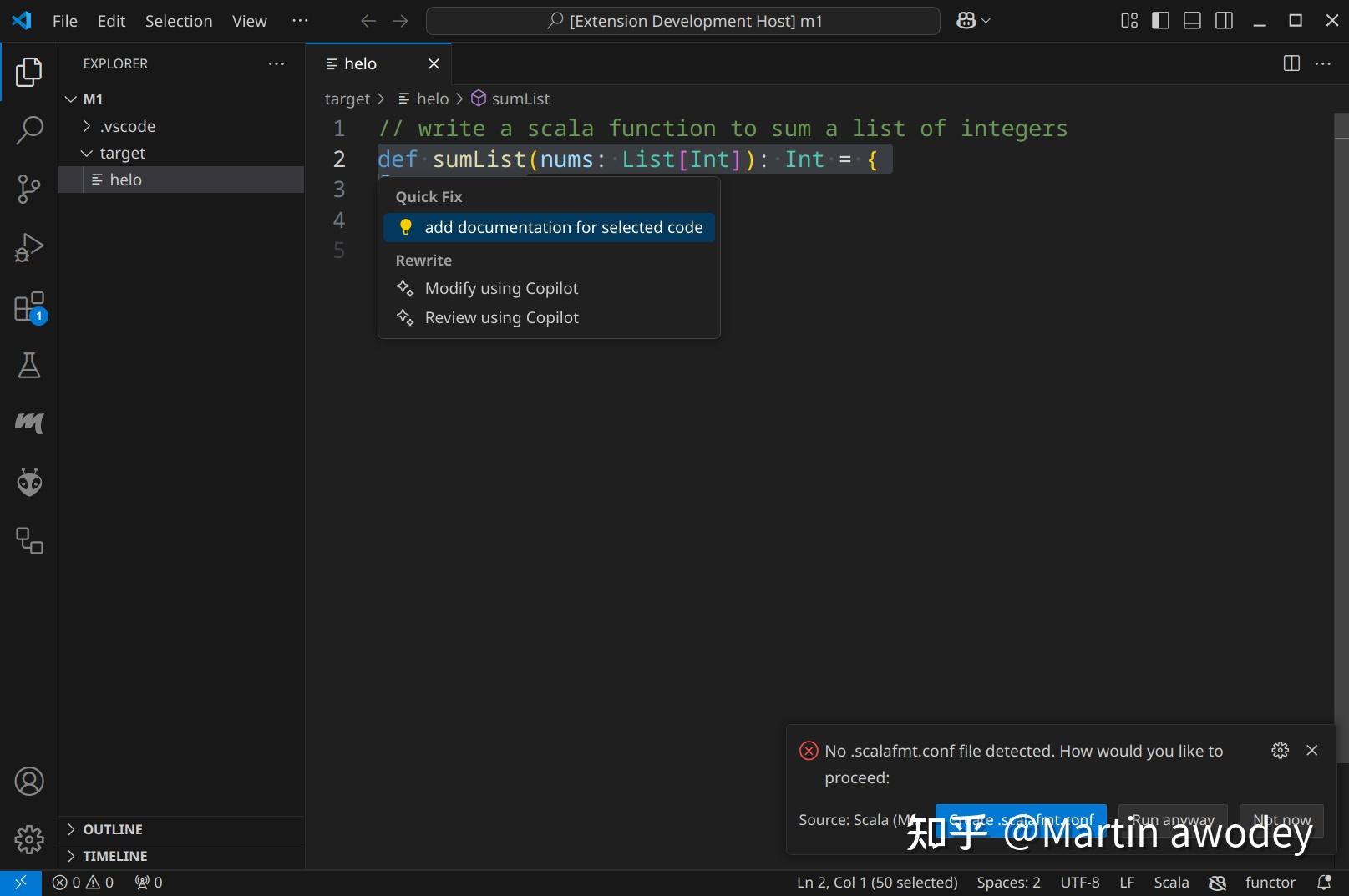This screenshot has height=896, width=1349.
Task: Toggle the primary sidebar visibility
Action: 1160,20
